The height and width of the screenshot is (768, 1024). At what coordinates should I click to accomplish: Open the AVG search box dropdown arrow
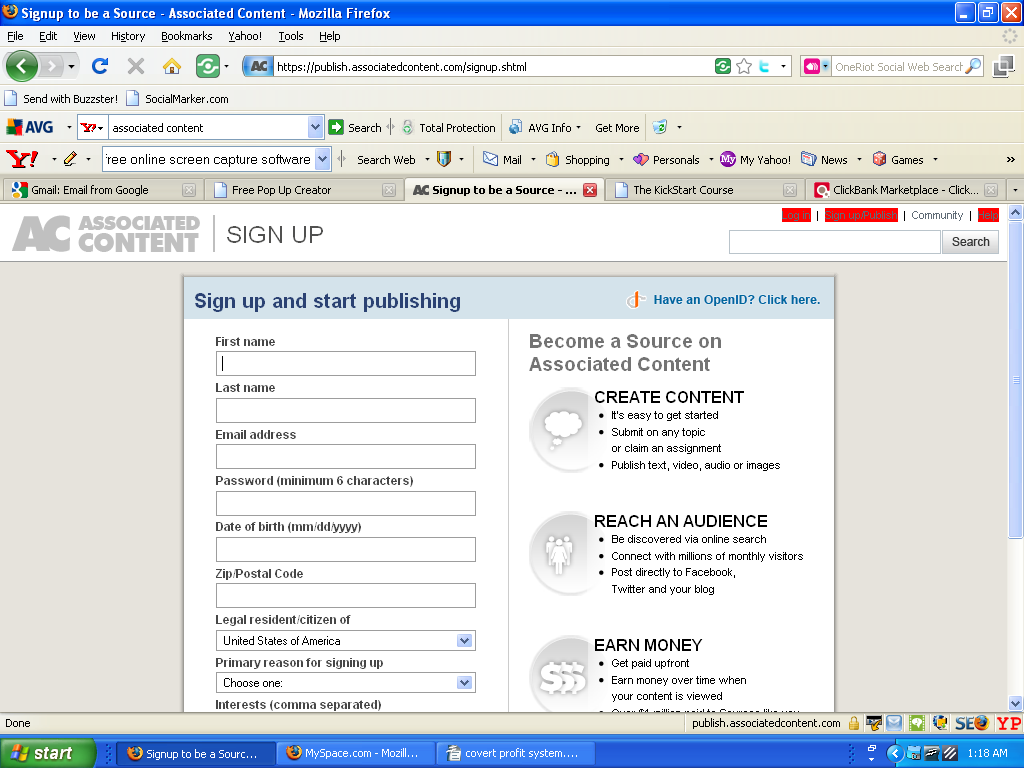tap(316, 128)
